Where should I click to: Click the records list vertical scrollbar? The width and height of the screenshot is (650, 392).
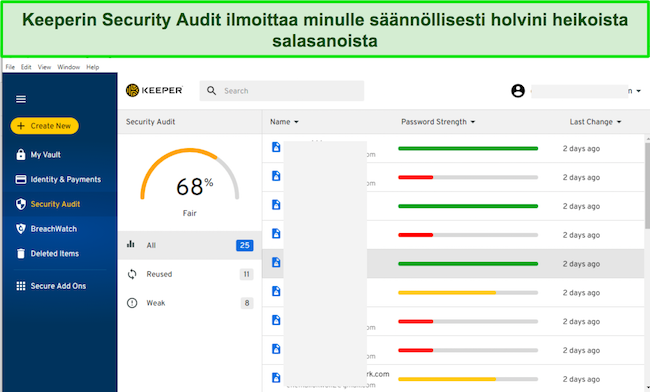[x=647, y=185]
